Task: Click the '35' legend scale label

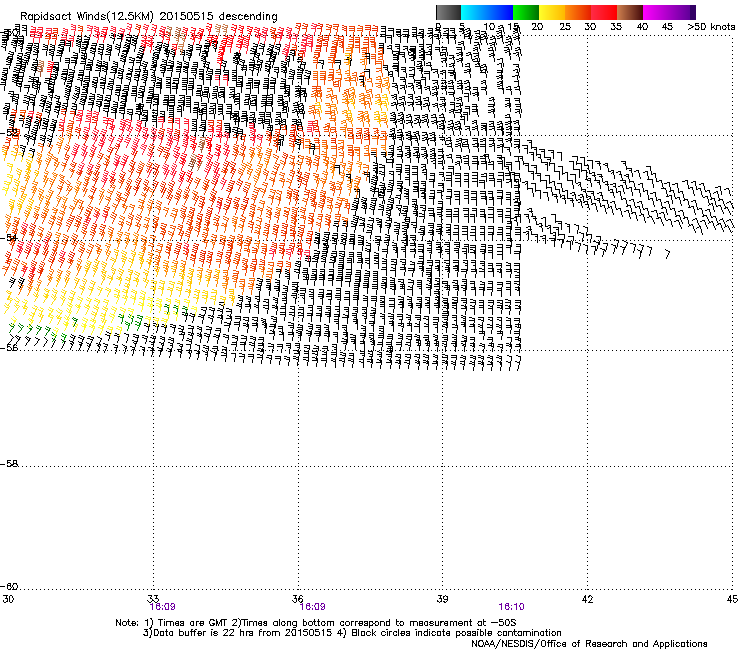Action: point(616,27)
